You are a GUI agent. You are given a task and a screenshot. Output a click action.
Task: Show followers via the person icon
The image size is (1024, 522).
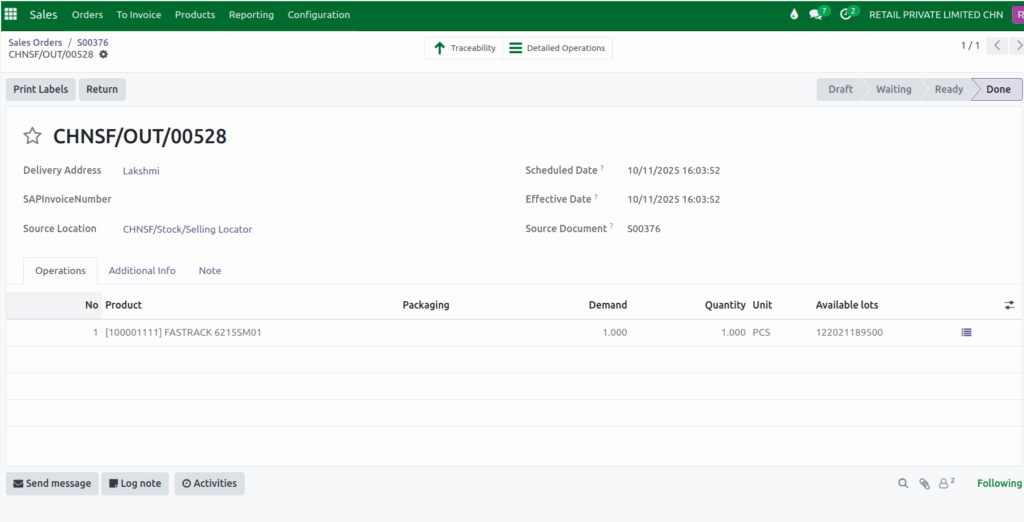pyautogui.click(x=945, y=484)
